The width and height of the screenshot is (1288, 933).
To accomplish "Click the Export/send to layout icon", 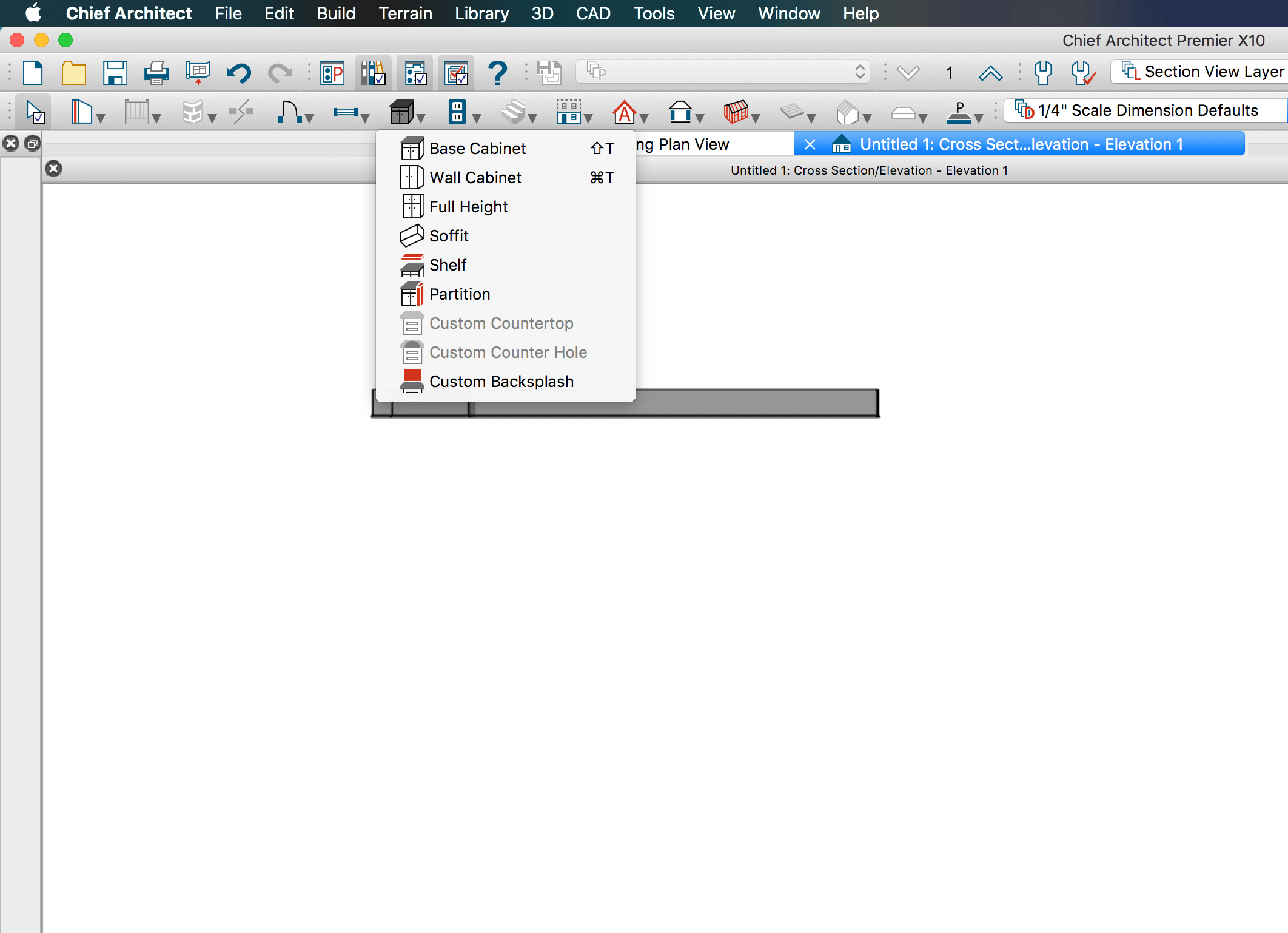I will click(x=198, y=73).
